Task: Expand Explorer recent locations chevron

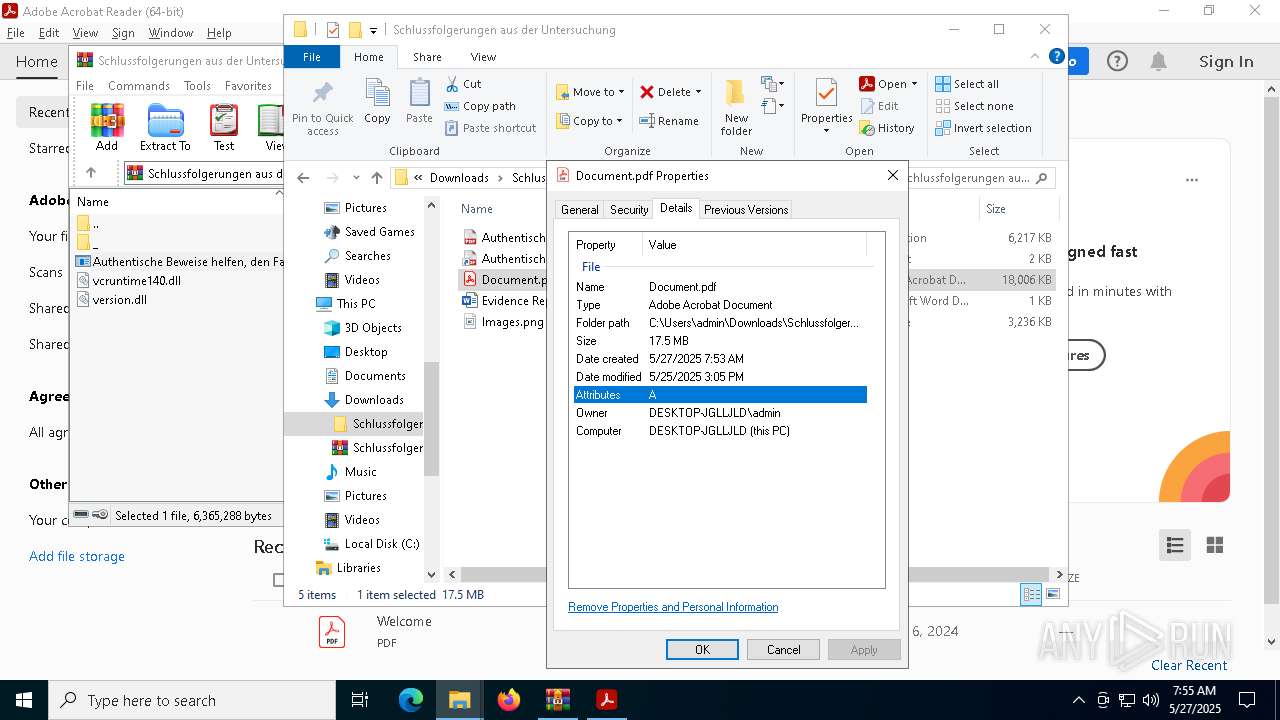Action: click(x=355, y=178)
